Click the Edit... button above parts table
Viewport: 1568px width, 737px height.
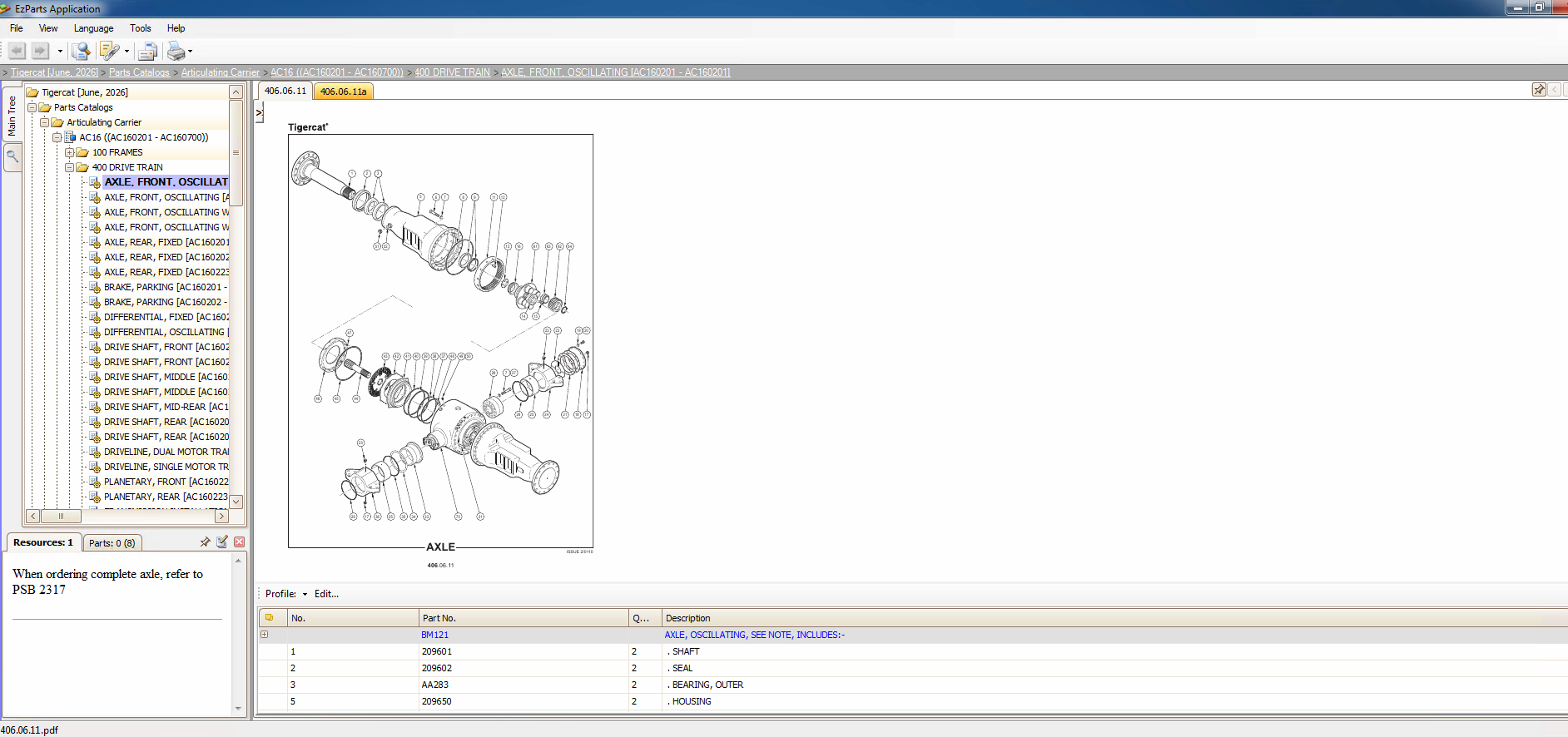[x=326, y=594]
